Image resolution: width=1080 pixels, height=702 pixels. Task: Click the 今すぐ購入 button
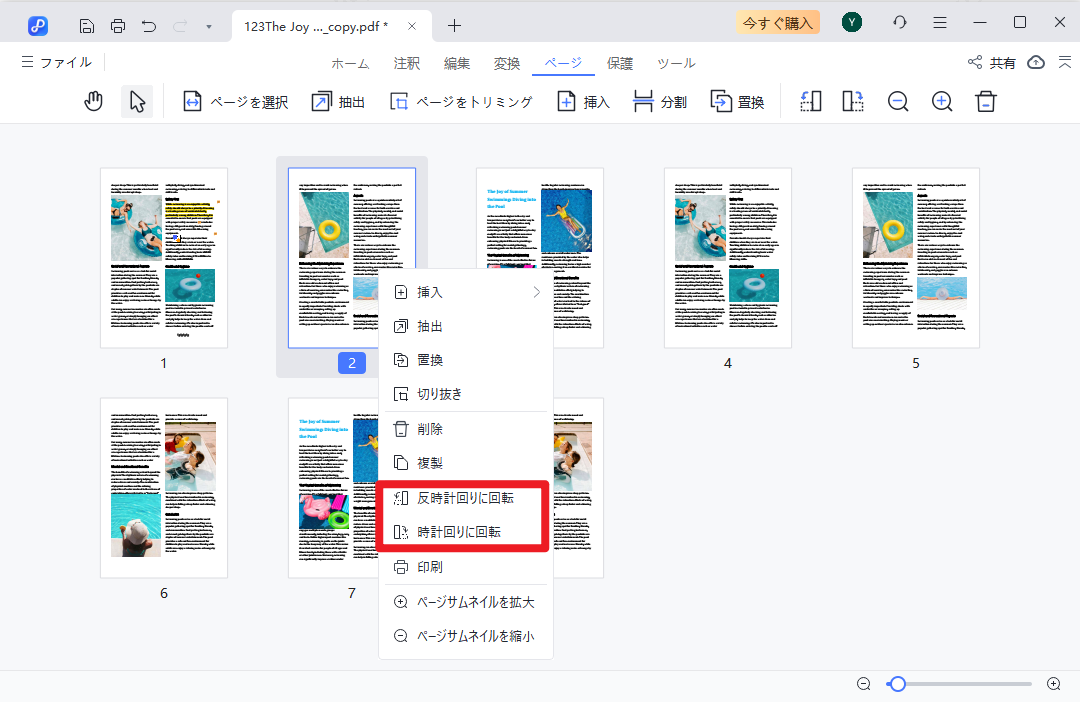pos(777,22)
